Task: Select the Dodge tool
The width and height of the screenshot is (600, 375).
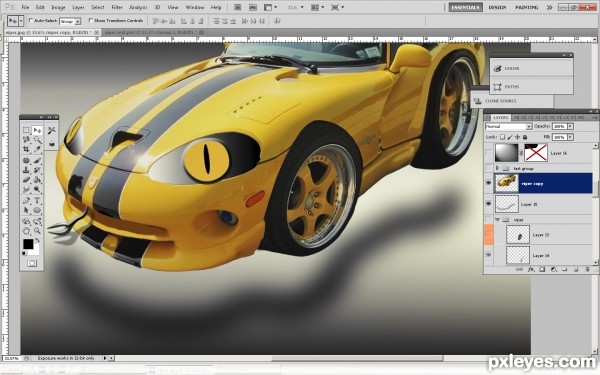Action: (37, 189)
